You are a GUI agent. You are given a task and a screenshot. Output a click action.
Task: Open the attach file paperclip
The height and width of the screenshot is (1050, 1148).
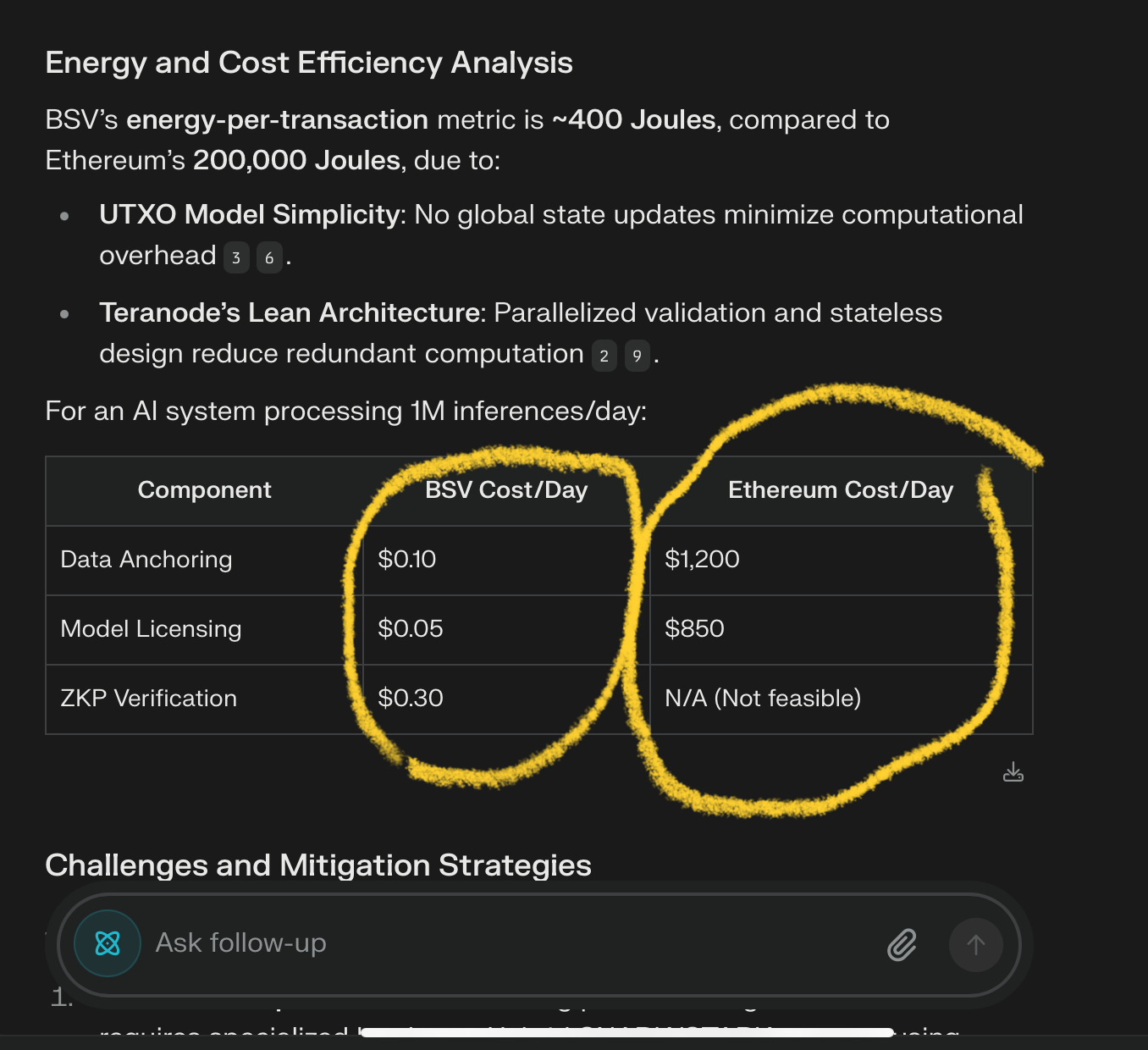(x=902, y=944)
